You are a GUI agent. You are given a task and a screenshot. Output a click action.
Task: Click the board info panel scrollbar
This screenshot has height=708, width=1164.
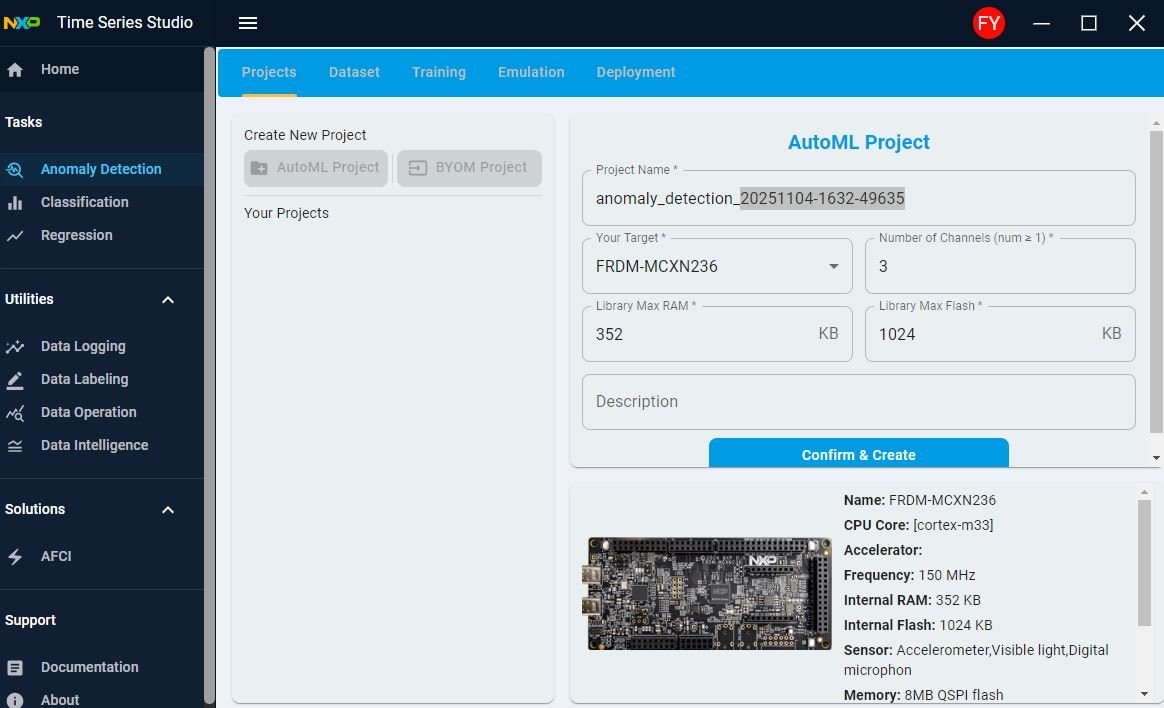(x=1144, y=560)
